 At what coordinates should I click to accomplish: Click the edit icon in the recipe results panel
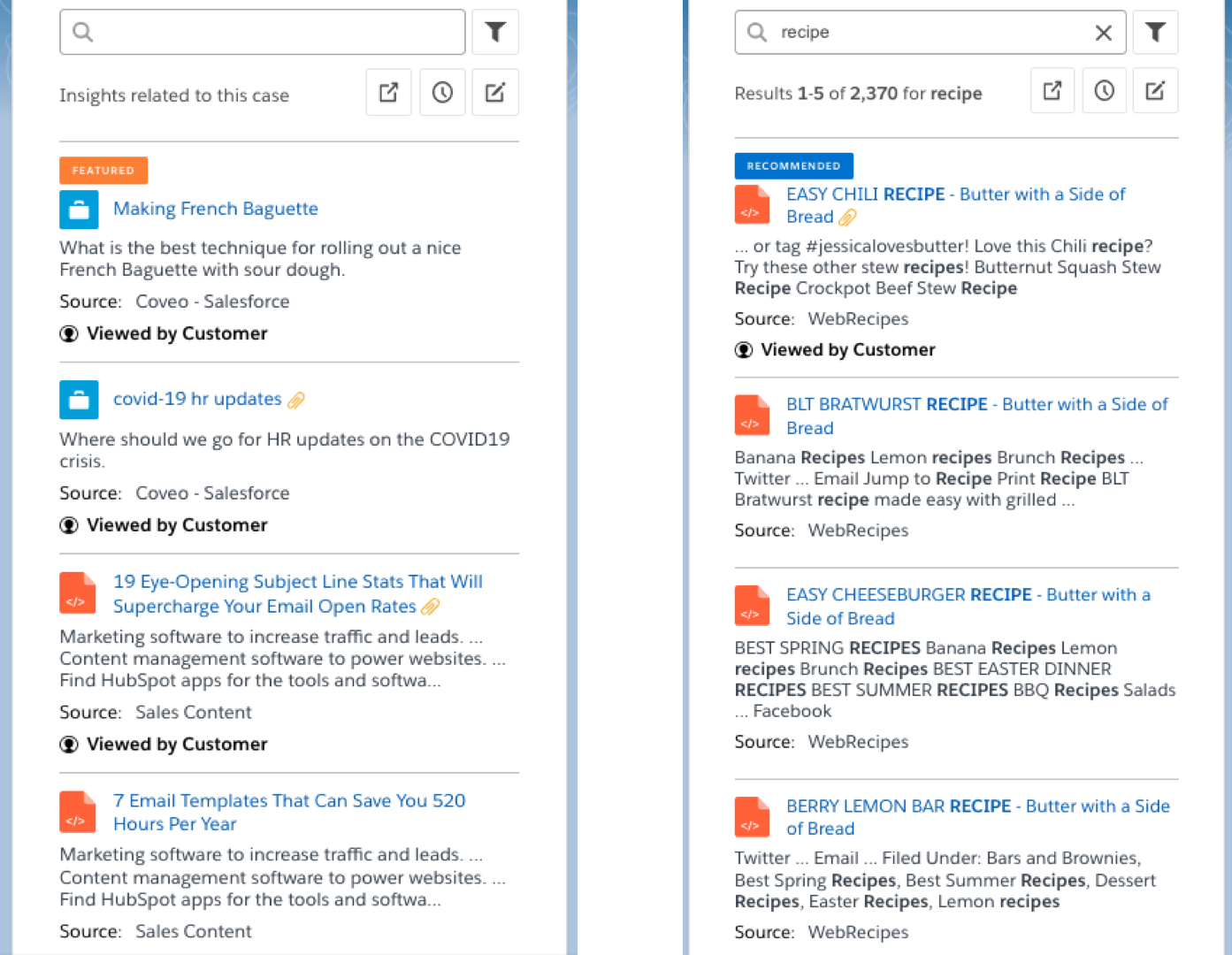tap(1155, 89)
